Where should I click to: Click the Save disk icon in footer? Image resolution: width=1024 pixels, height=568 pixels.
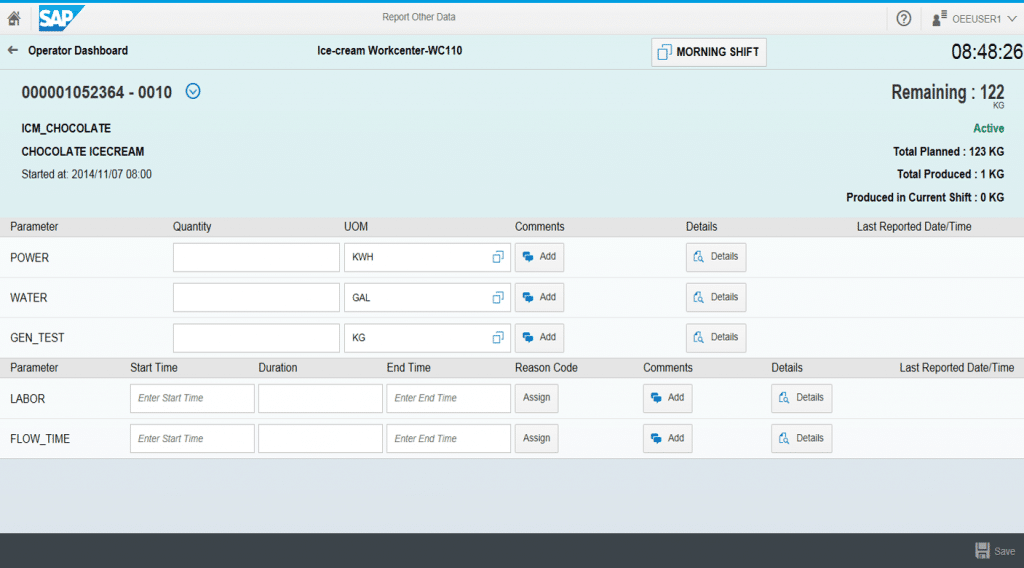[983, 551]
